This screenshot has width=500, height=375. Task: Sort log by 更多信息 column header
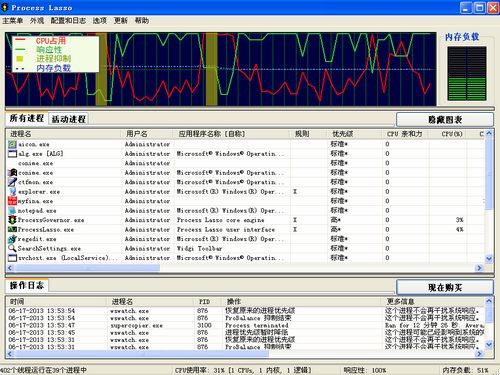433,302
